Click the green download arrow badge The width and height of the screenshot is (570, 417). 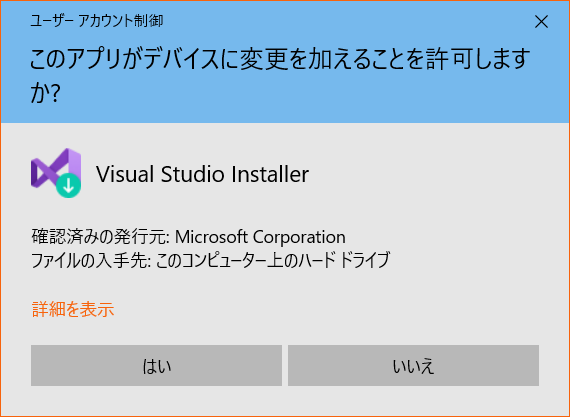[x=68, y=185]
